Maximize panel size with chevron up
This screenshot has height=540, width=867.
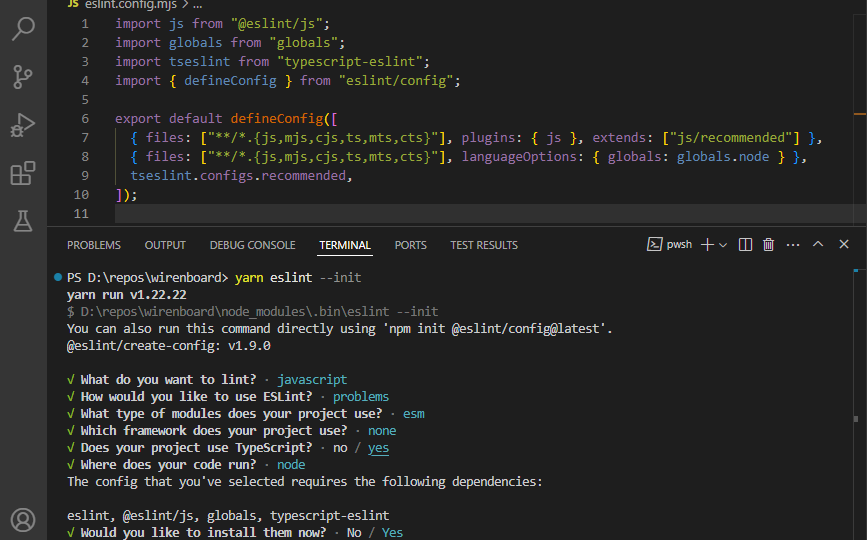(x=818, y=244)
